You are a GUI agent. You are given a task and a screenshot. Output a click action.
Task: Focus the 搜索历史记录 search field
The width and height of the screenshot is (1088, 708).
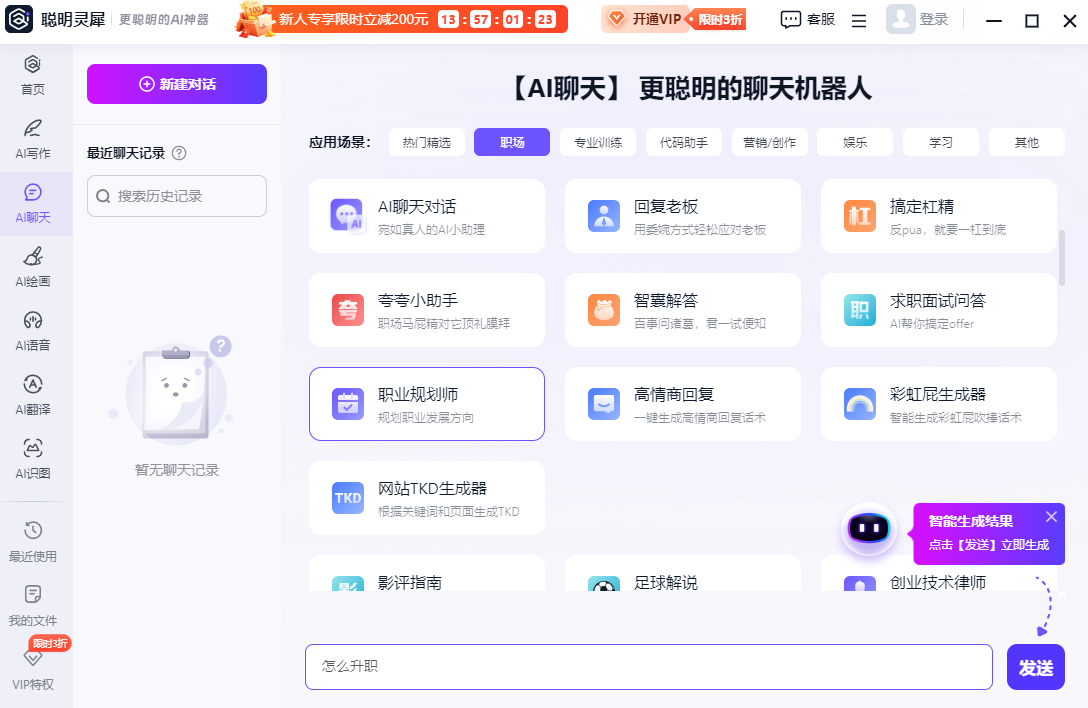tap(177, 196)
